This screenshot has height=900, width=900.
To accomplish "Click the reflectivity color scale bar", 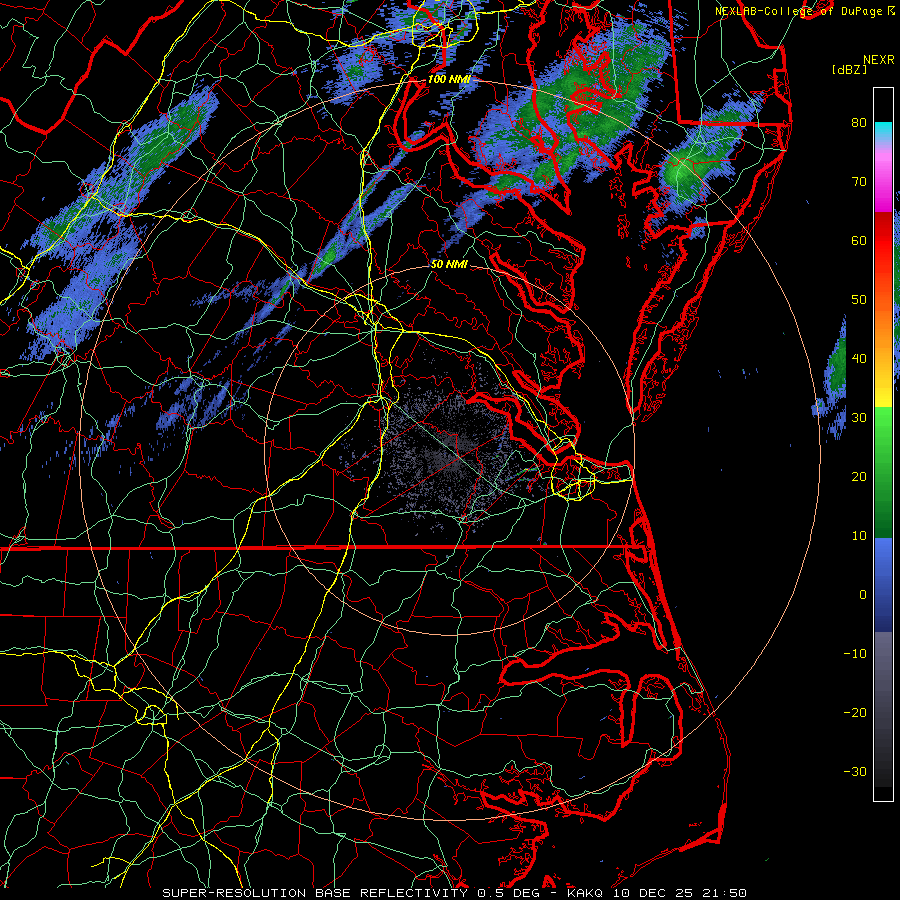I will 883,444.
